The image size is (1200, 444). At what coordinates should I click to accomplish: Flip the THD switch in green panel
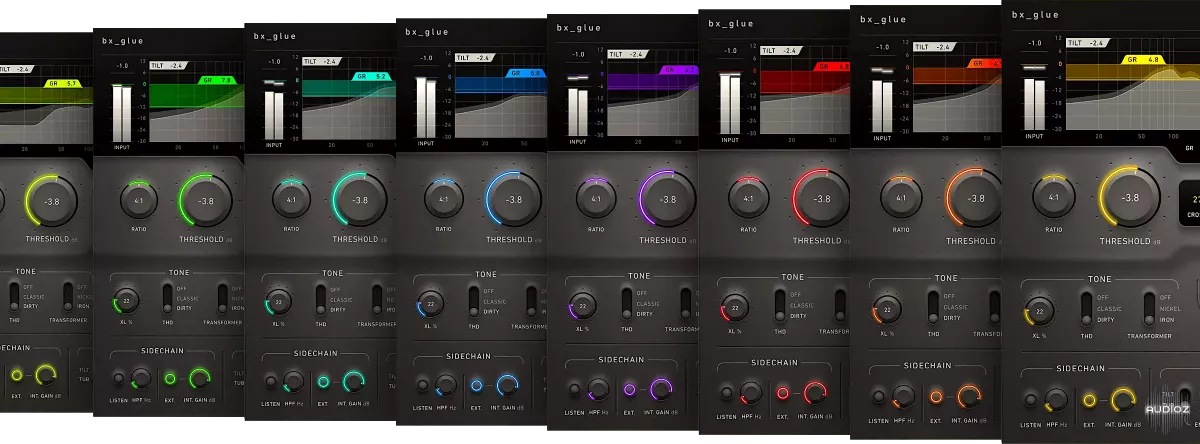pyautogui.click(x=168, y=297)
